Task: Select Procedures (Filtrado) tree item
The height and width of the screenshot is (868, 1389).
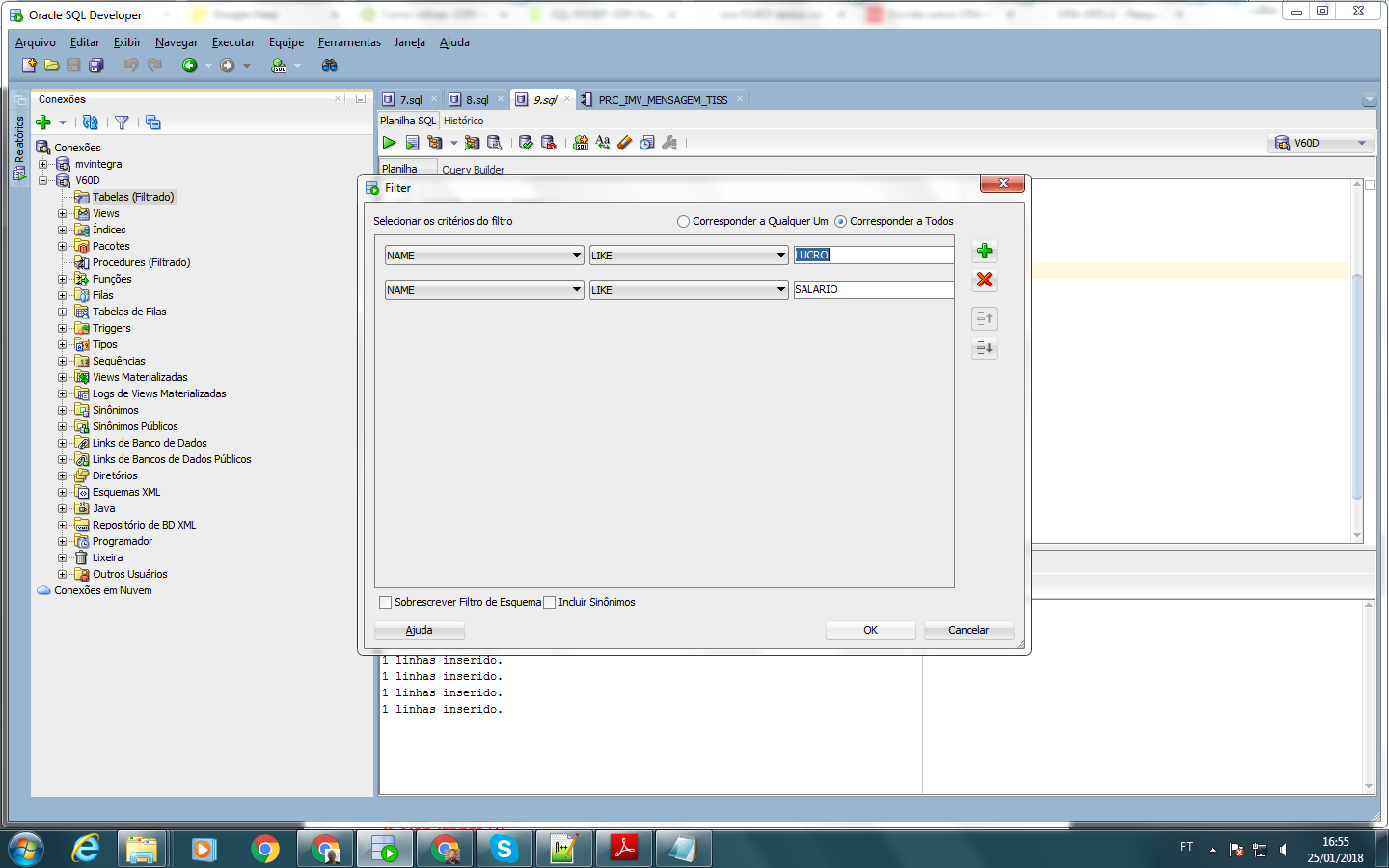Action: pyautogui.click(x=141, y=262)
